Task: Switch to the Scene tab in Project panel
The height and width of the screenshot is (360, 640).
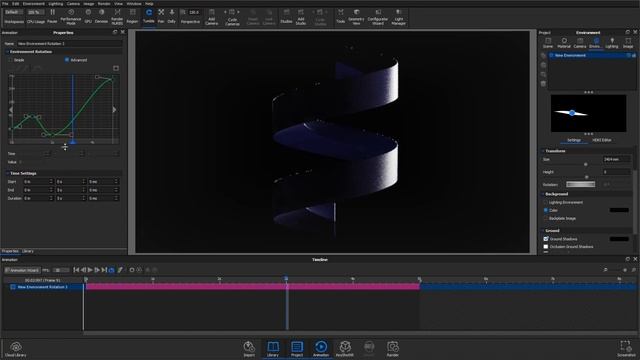Action: [548, 43]
